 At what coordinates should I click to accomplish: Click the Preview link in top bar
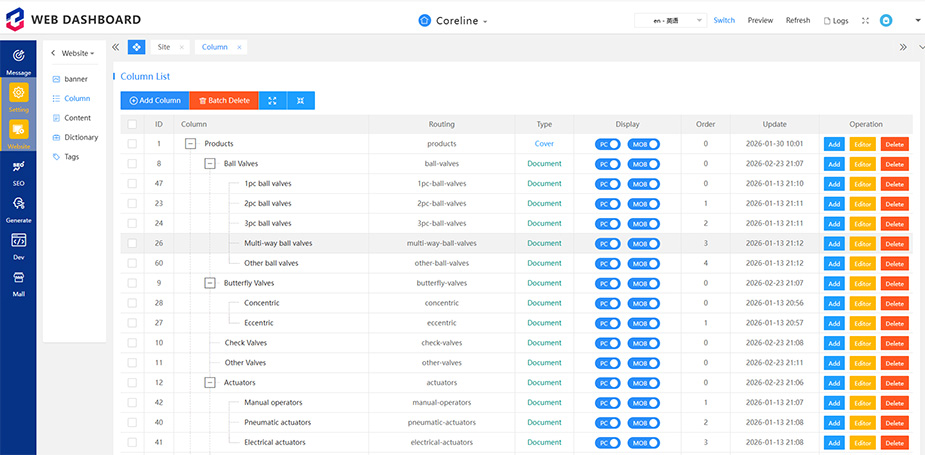(x=760, y=20)
